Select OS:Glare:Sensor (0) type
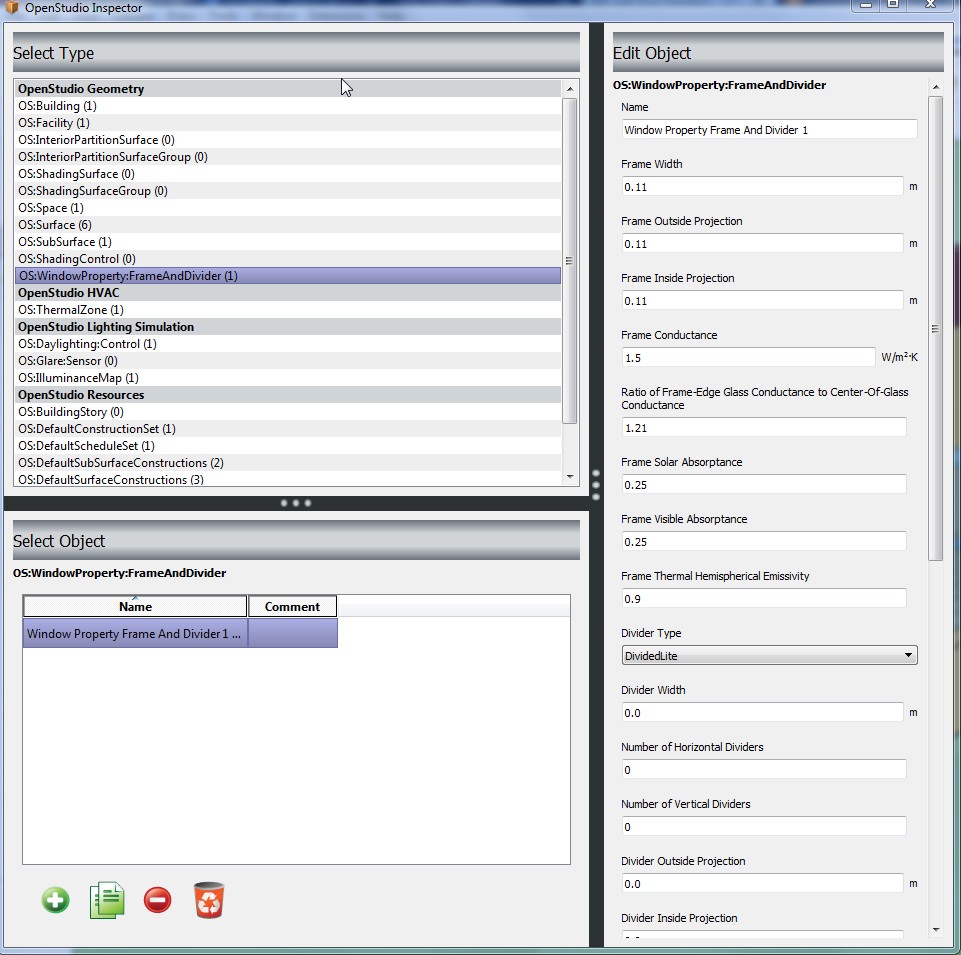Image resolution: width=961 pixels, height=955 pixels. click(x=287, y=361)
